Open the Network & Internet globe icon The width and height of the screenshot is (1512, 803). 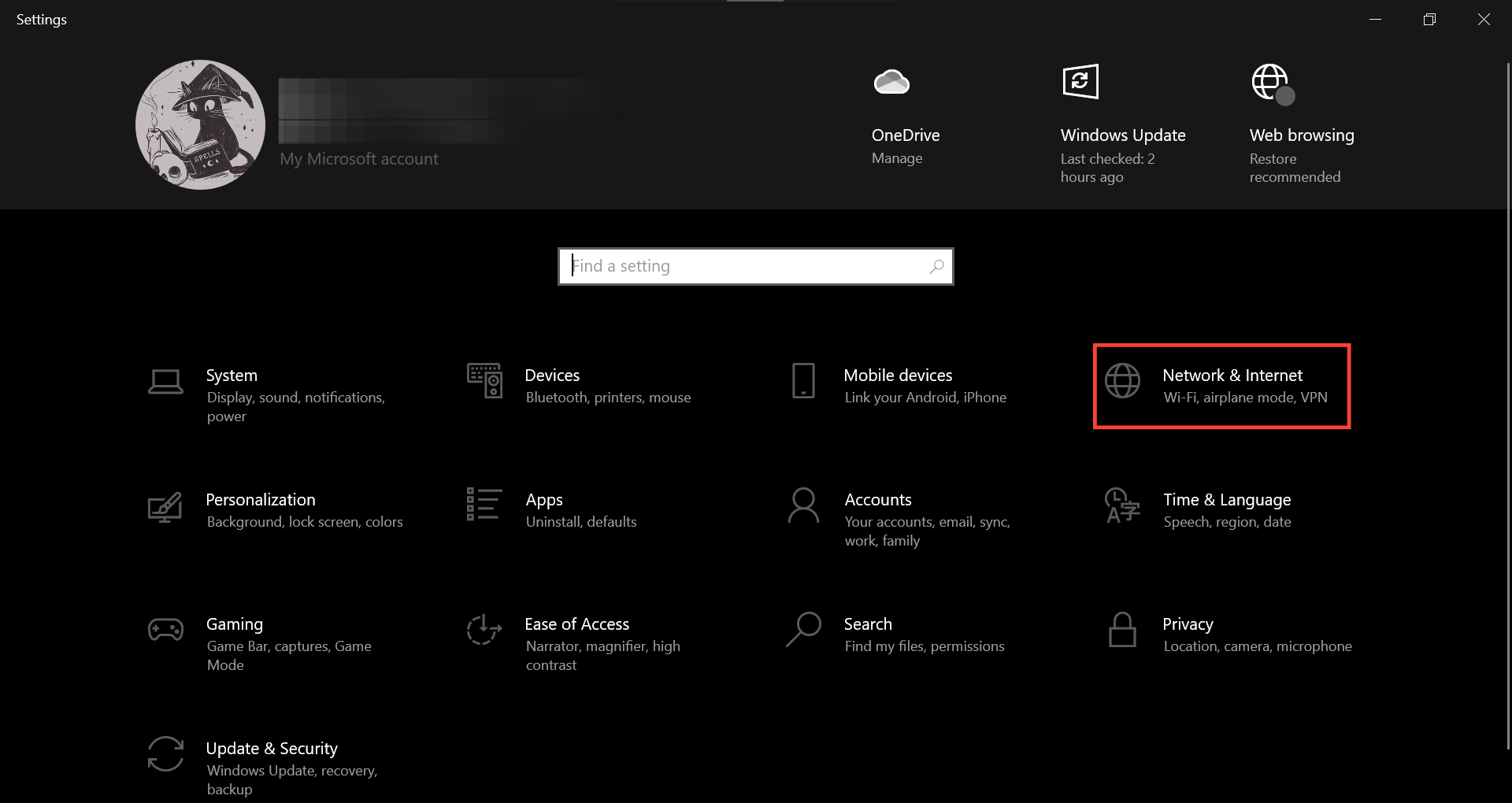click(x=1122, y=381)
